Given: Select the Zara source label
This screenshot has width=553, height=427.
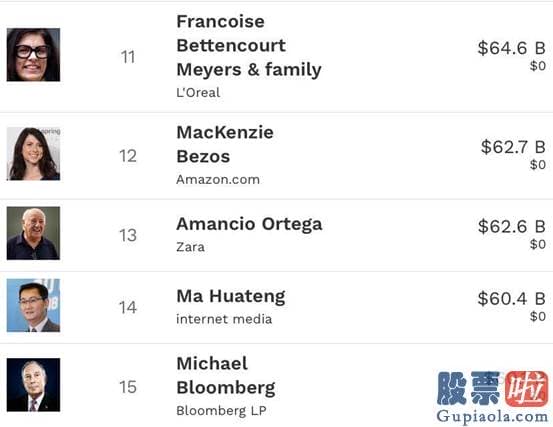Looking at the screenshot, I should (x=190, y=247).
